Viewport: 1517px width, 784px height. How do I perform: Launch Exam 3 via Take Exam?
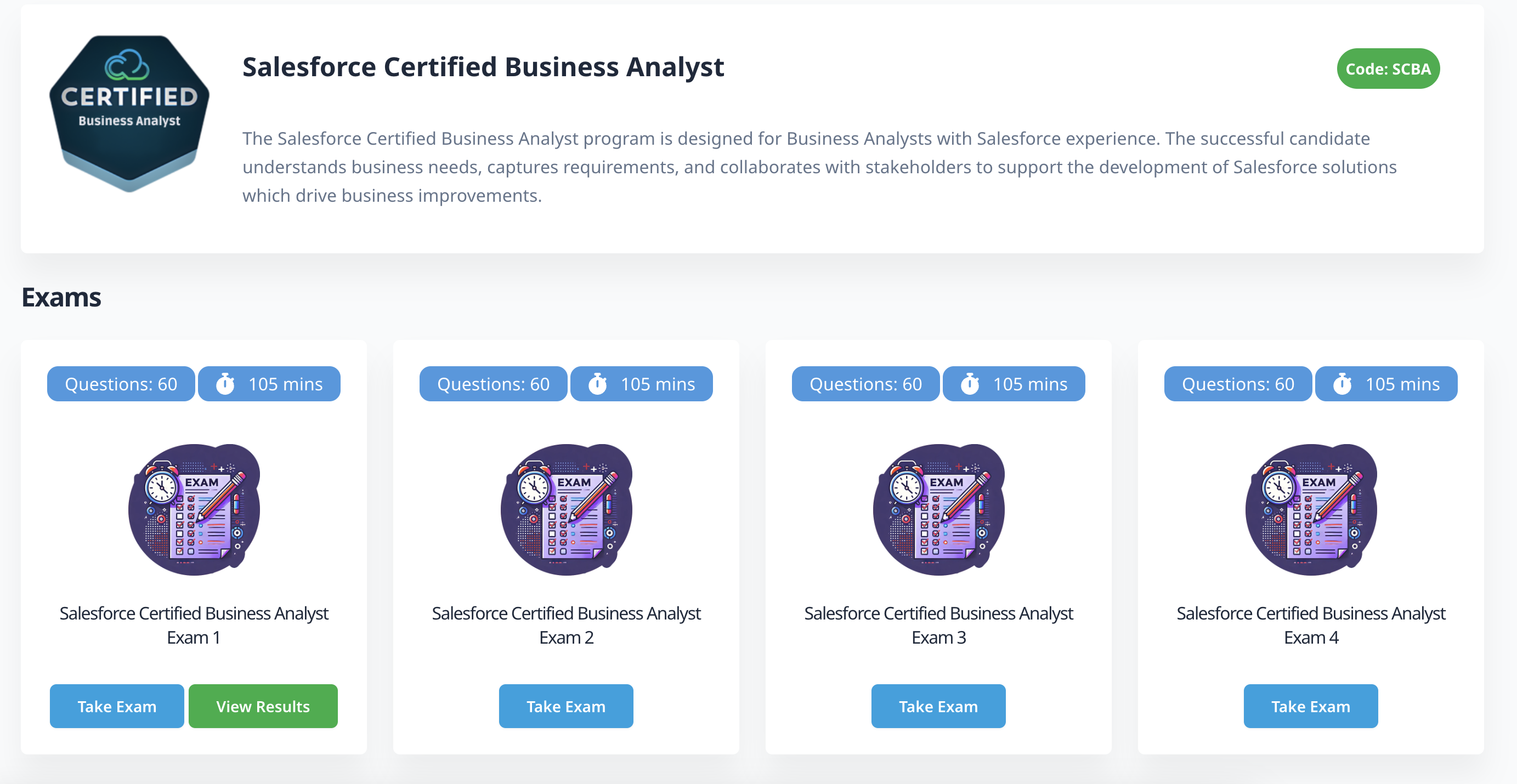click(x=938, y=706)
